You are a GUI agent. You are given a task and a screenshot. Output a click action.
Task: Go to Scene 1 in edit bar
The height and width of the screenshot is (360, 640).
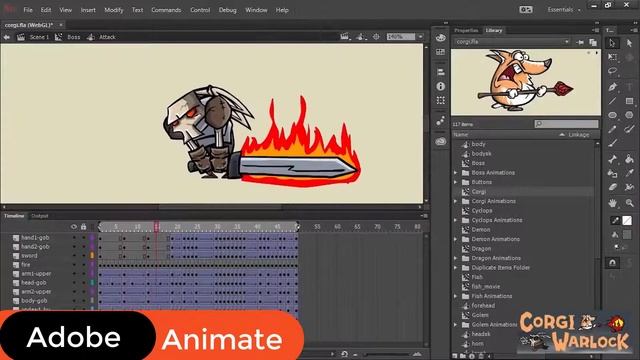(x=39, y=37)
